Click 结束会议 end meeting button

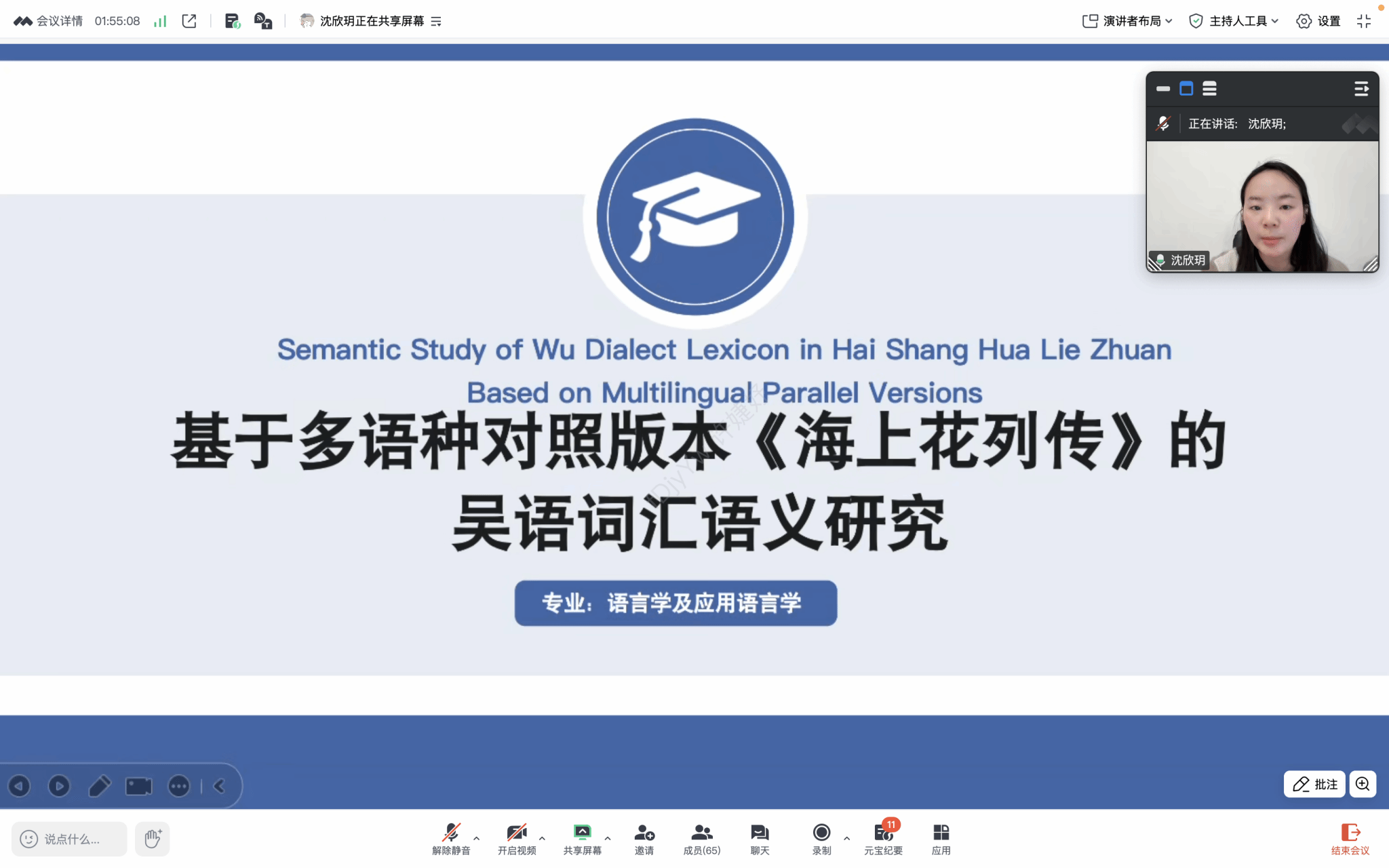click(x=1350, y=839)
